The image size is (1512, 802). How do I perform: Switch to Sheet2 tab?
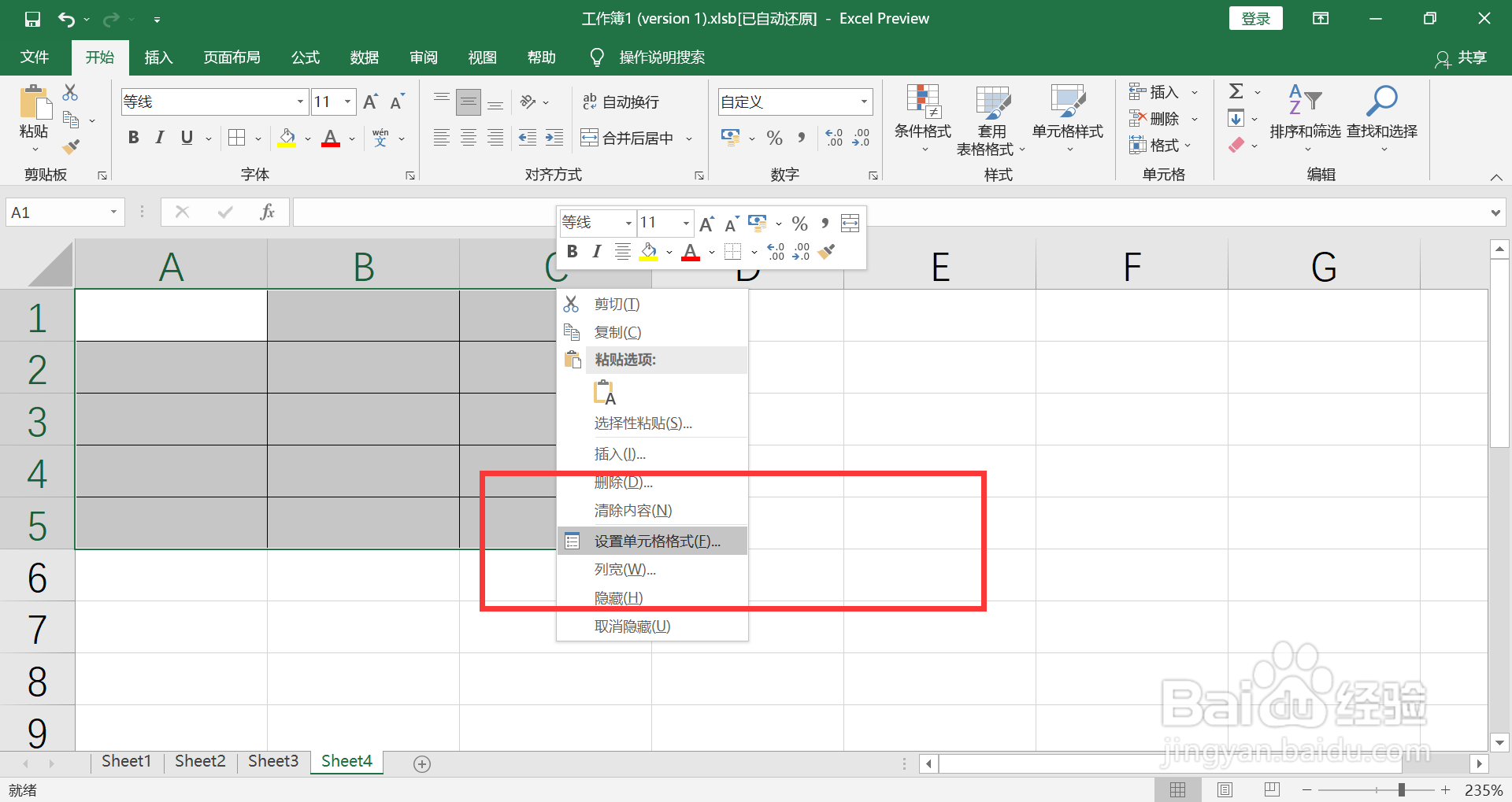pyautogui.click(x=200, y=761)
